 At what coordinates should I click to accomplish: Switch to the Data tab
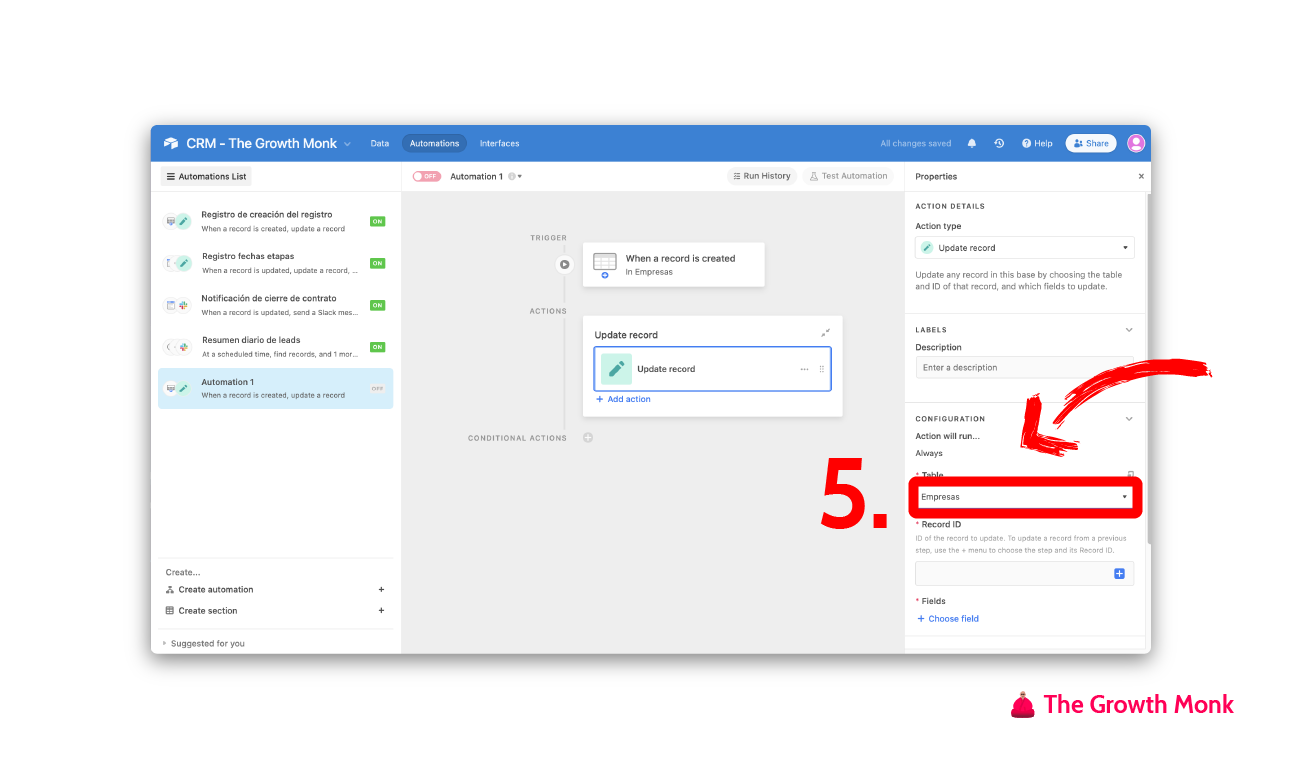380,143
